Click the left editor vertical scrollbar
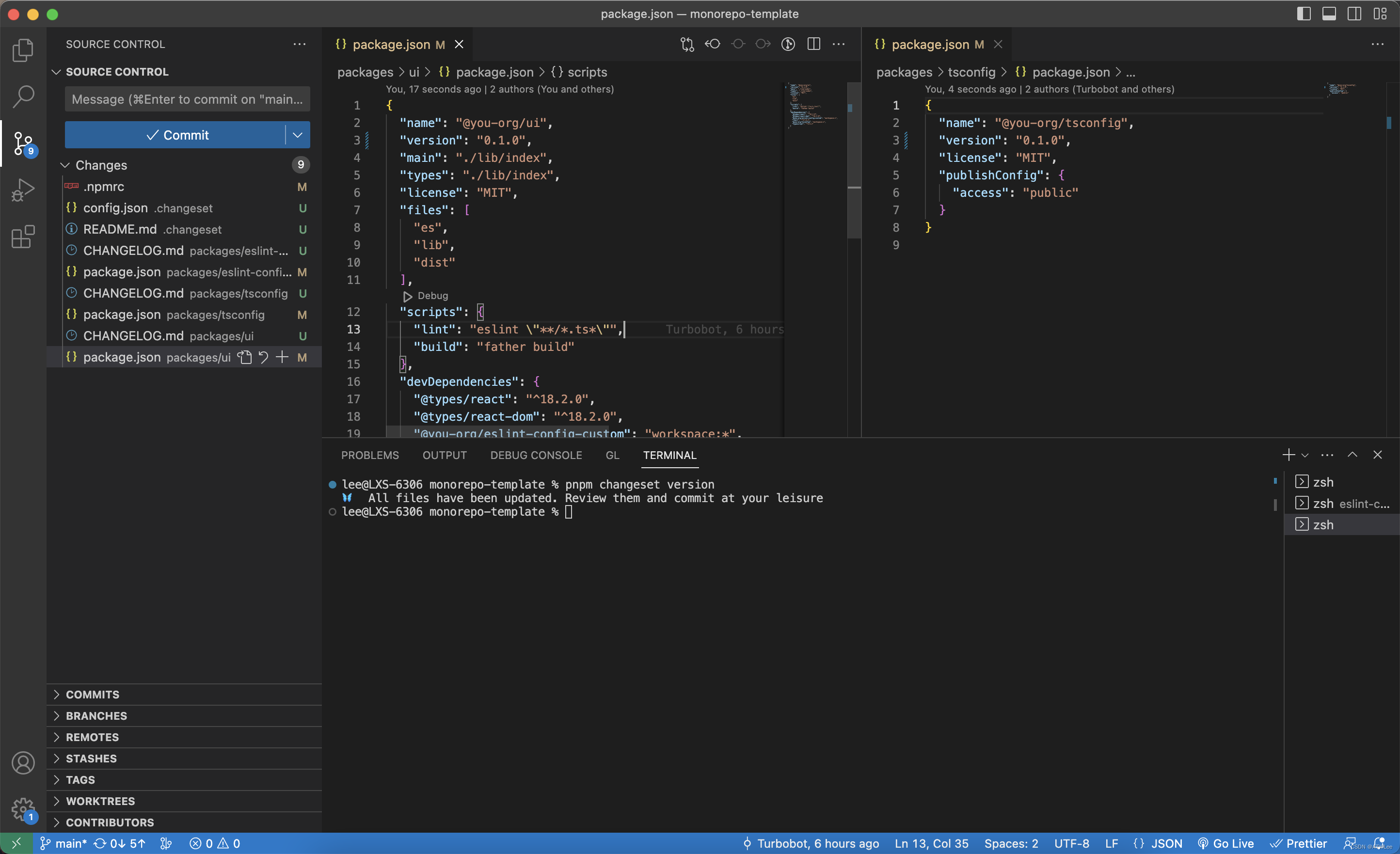Screen dimensions: 1400x854 853,160
